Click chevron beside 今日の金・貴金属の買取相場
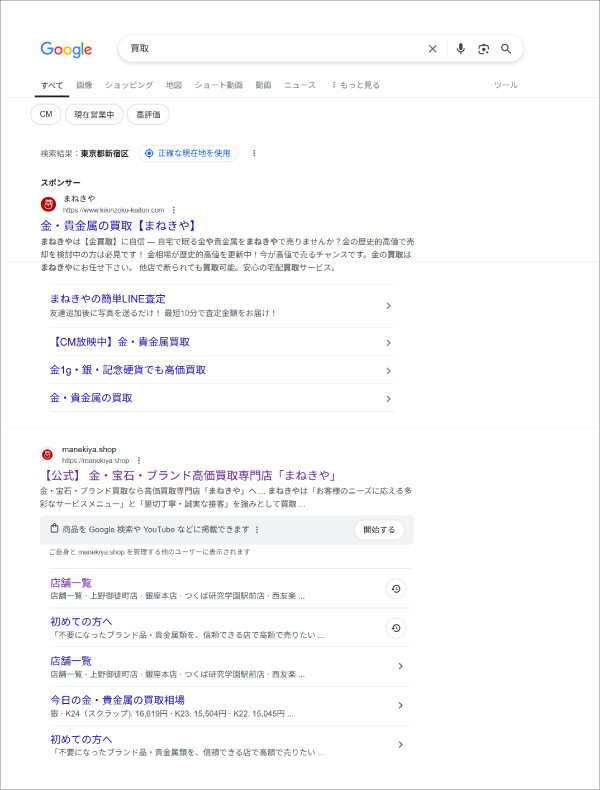The width and height of the screenshot is (600, 790). tap(401, 705)
